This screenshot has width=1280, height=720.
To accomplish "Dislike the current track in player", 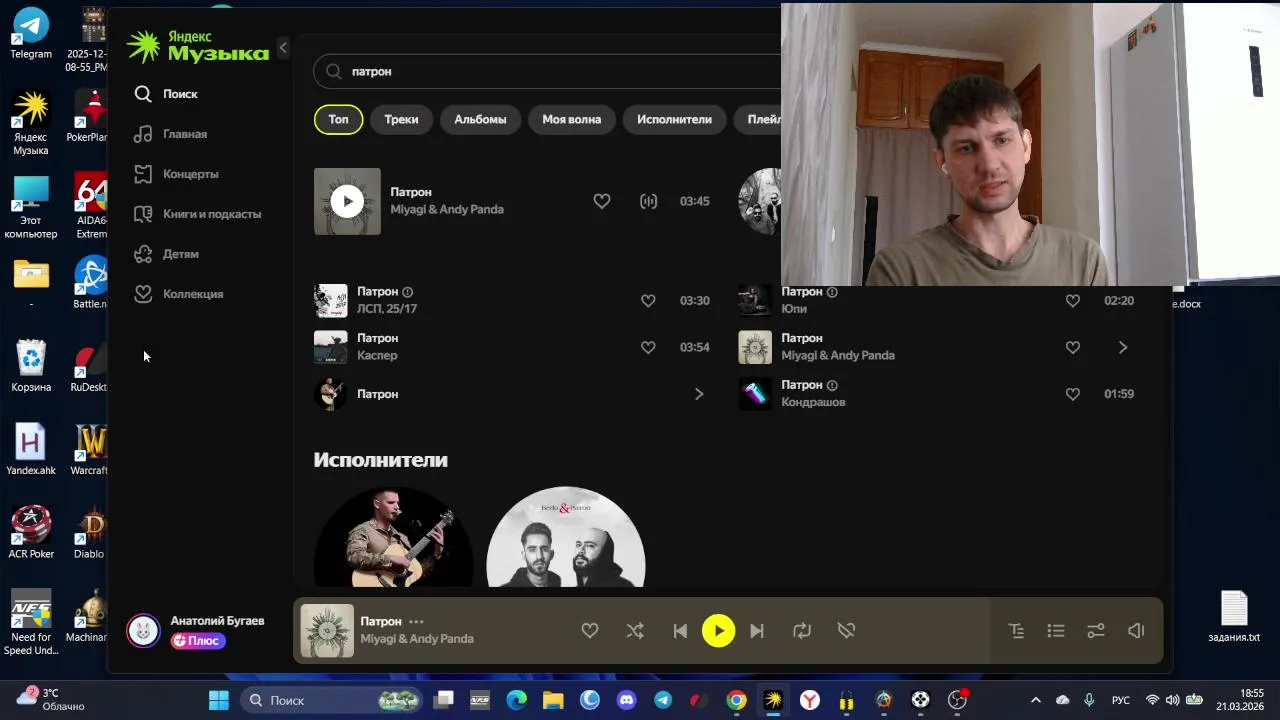I will click(x=846, y=631).
